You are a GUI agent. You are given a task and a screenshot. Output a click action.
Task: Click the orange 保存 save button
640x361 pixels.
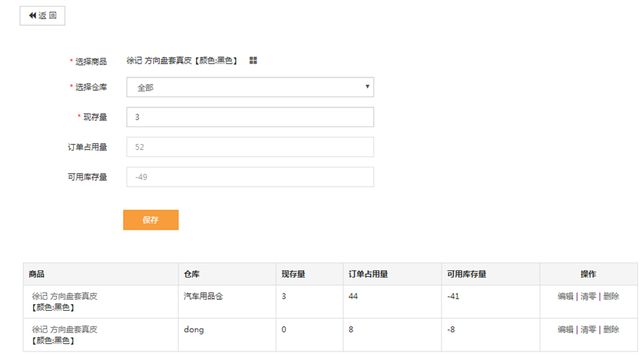click(151, 220)
